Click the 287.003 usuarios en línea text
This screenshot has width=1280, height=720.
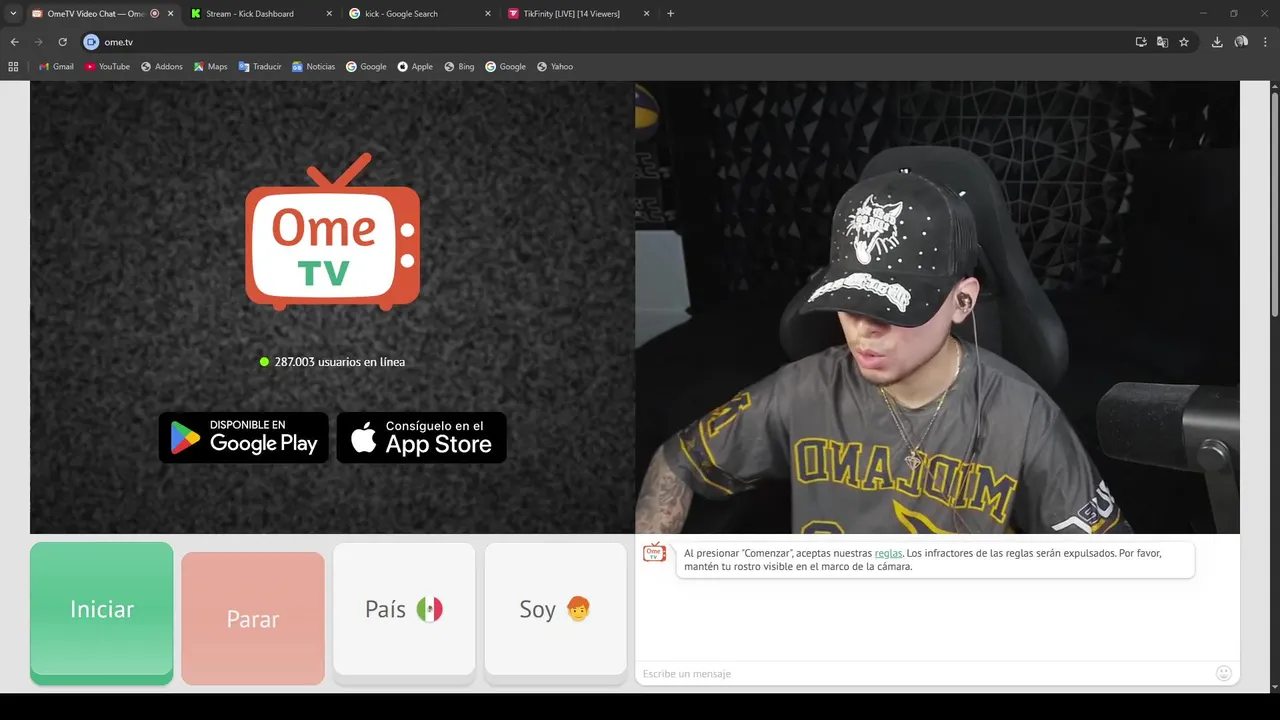tap(340, 362)
